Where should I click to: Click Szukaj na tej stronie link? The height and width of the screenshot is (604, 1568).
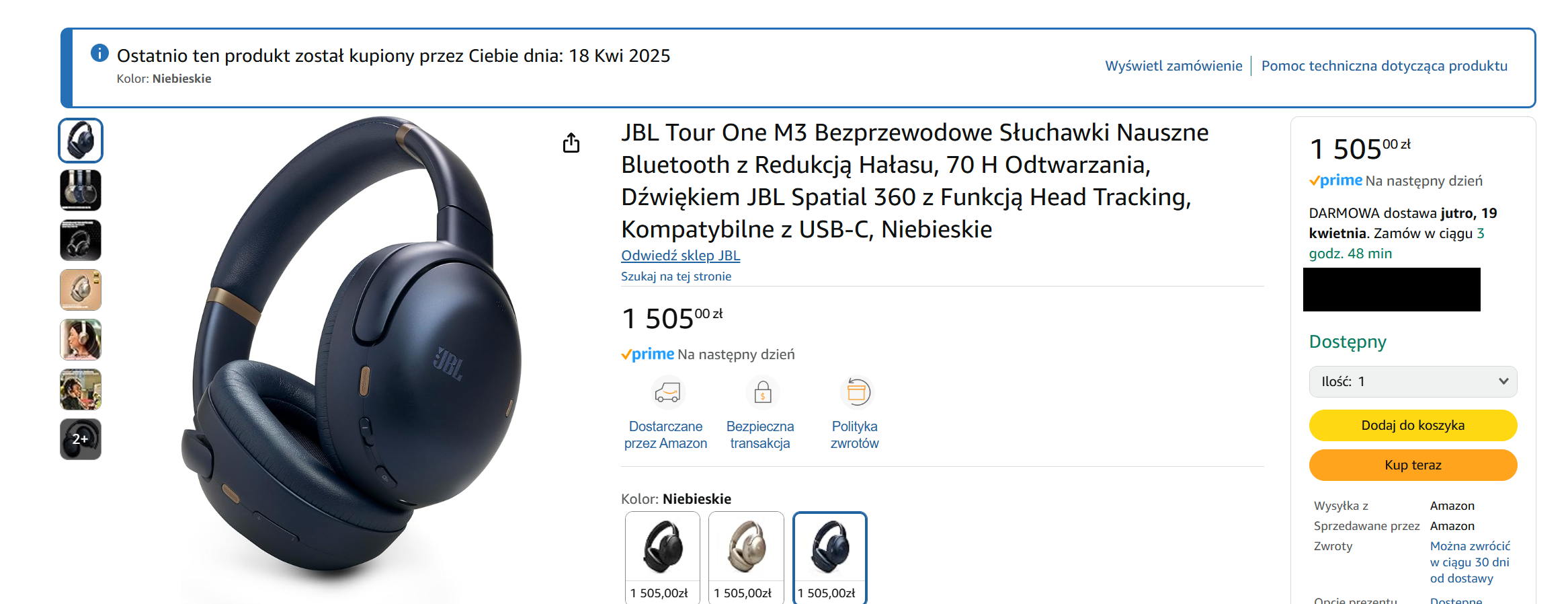tap(676, 276)
